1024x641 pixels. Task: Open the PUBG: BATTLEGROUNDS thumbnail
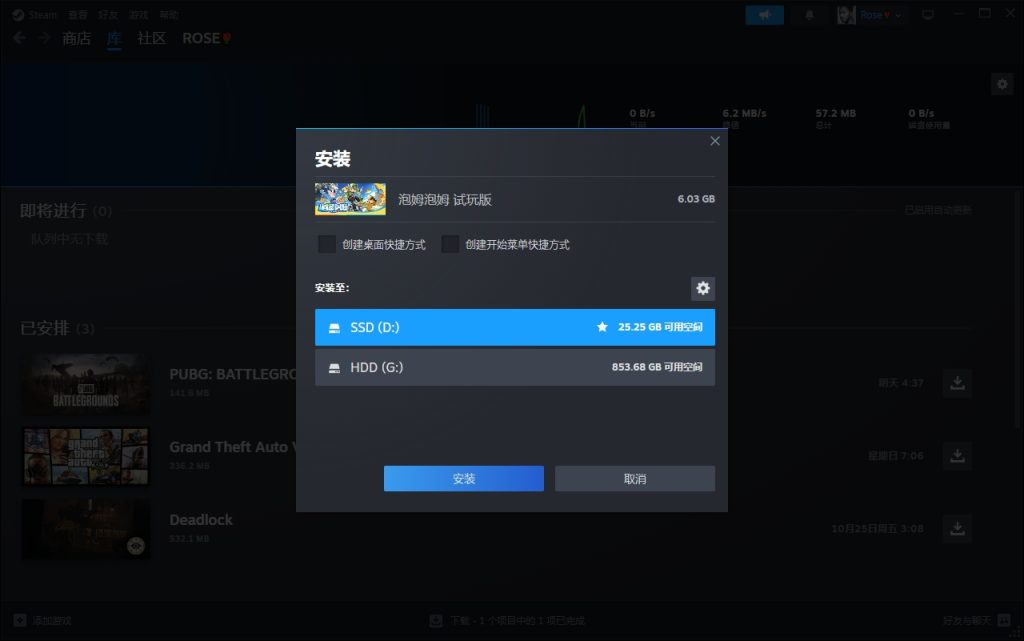click(86, 384)
